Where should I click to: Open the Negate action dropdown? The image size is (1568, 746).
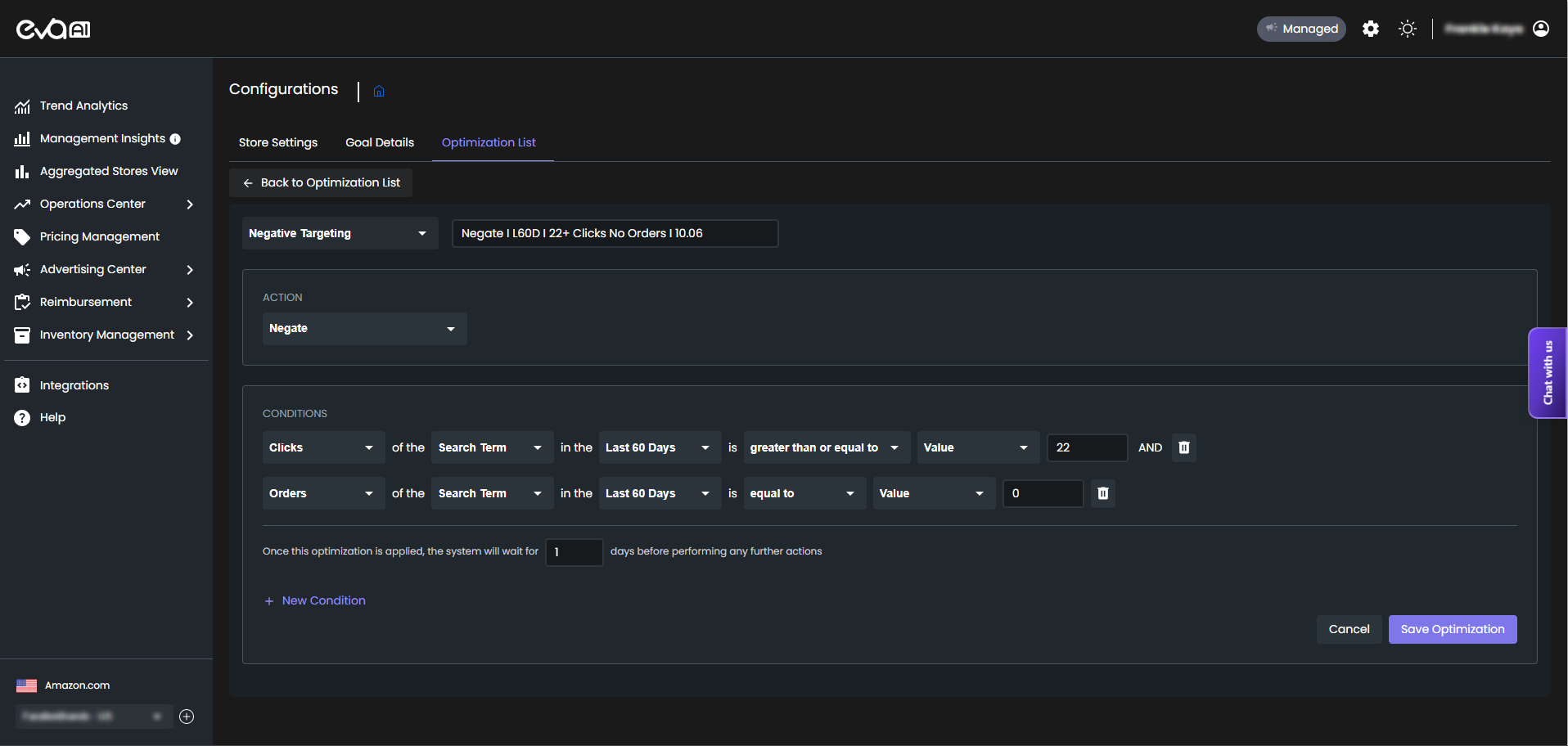[x=364, y=329]
